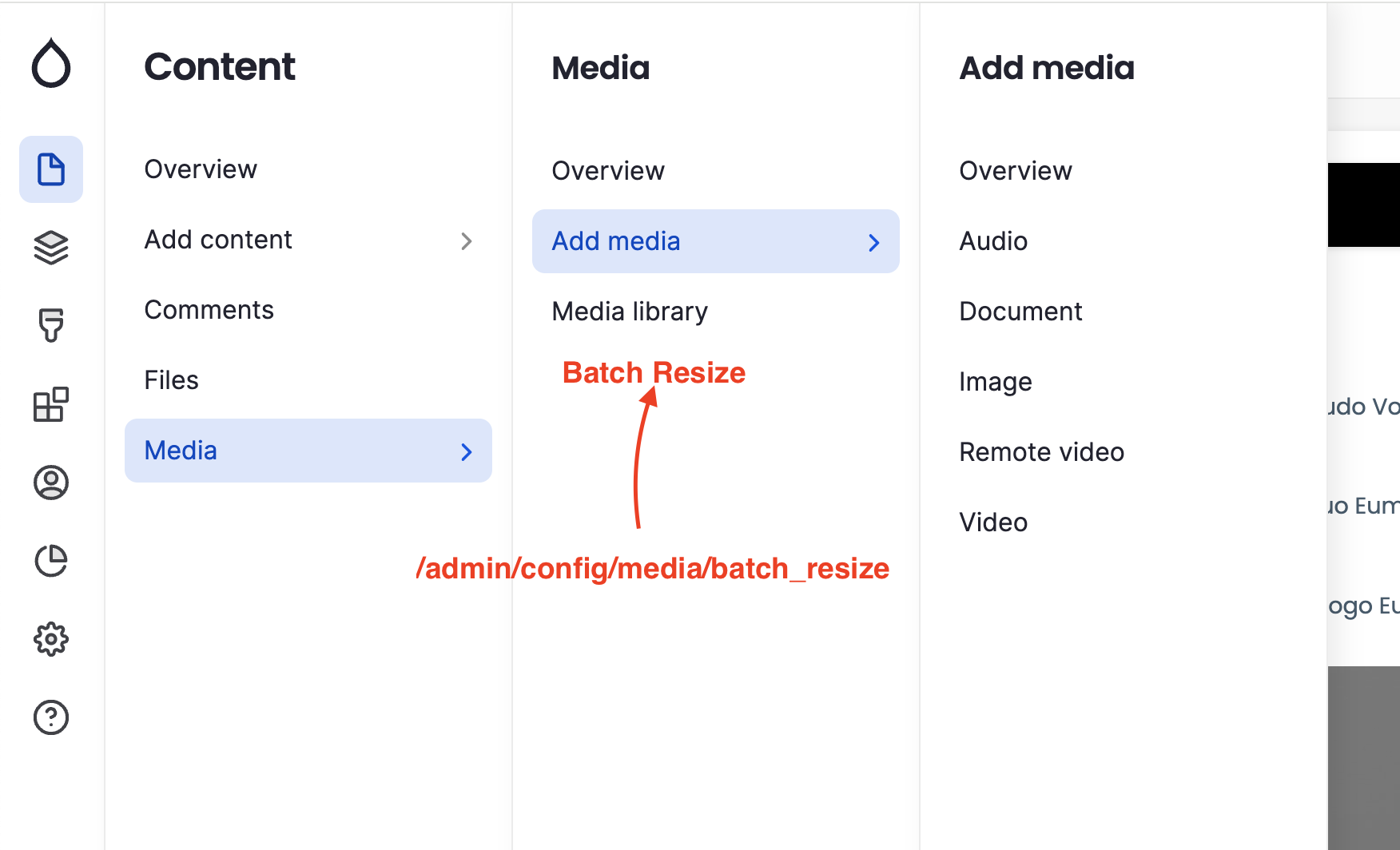
Task: Select the Content page icon
Action: pos(50,169)
